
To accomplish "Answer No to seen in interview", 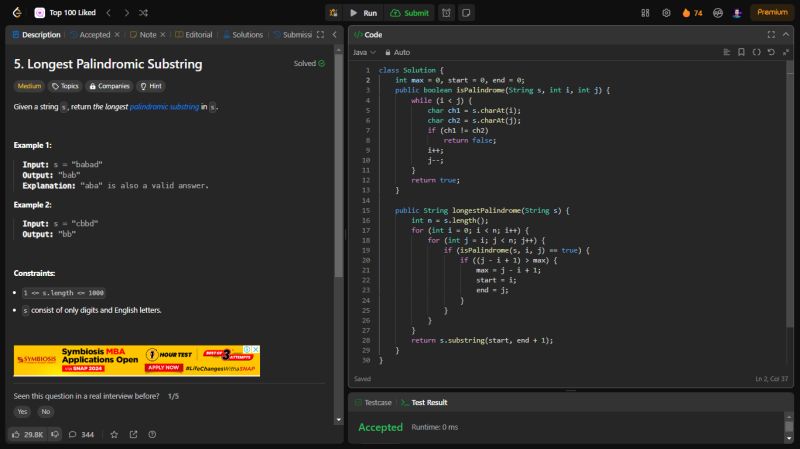I will point(46,412).
